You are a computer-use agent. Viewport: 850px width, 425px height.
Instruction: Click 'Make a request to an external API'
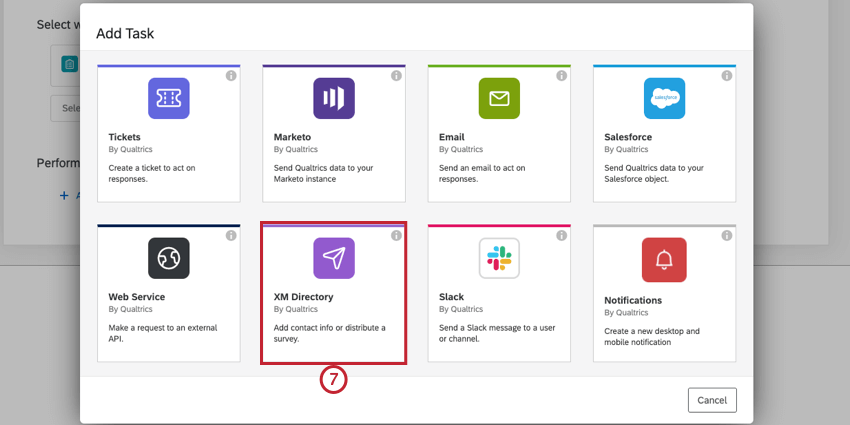[x=163, y=333]
